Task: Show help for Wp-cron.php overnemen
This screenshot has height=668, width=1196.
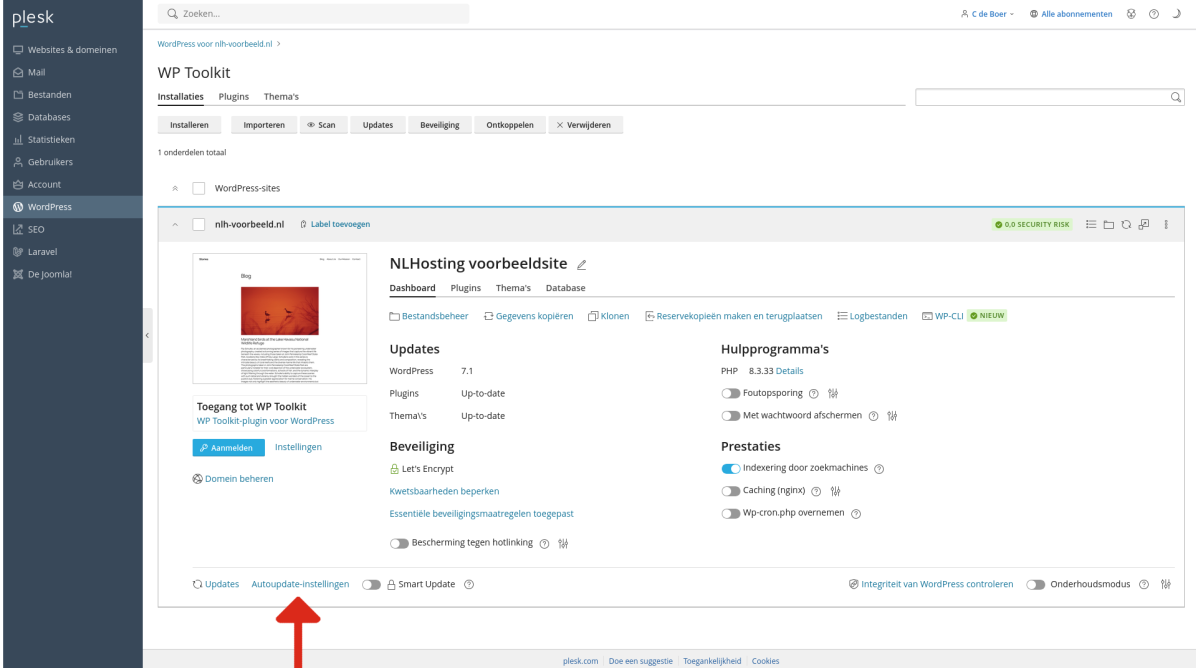Action: click(856, 514)
